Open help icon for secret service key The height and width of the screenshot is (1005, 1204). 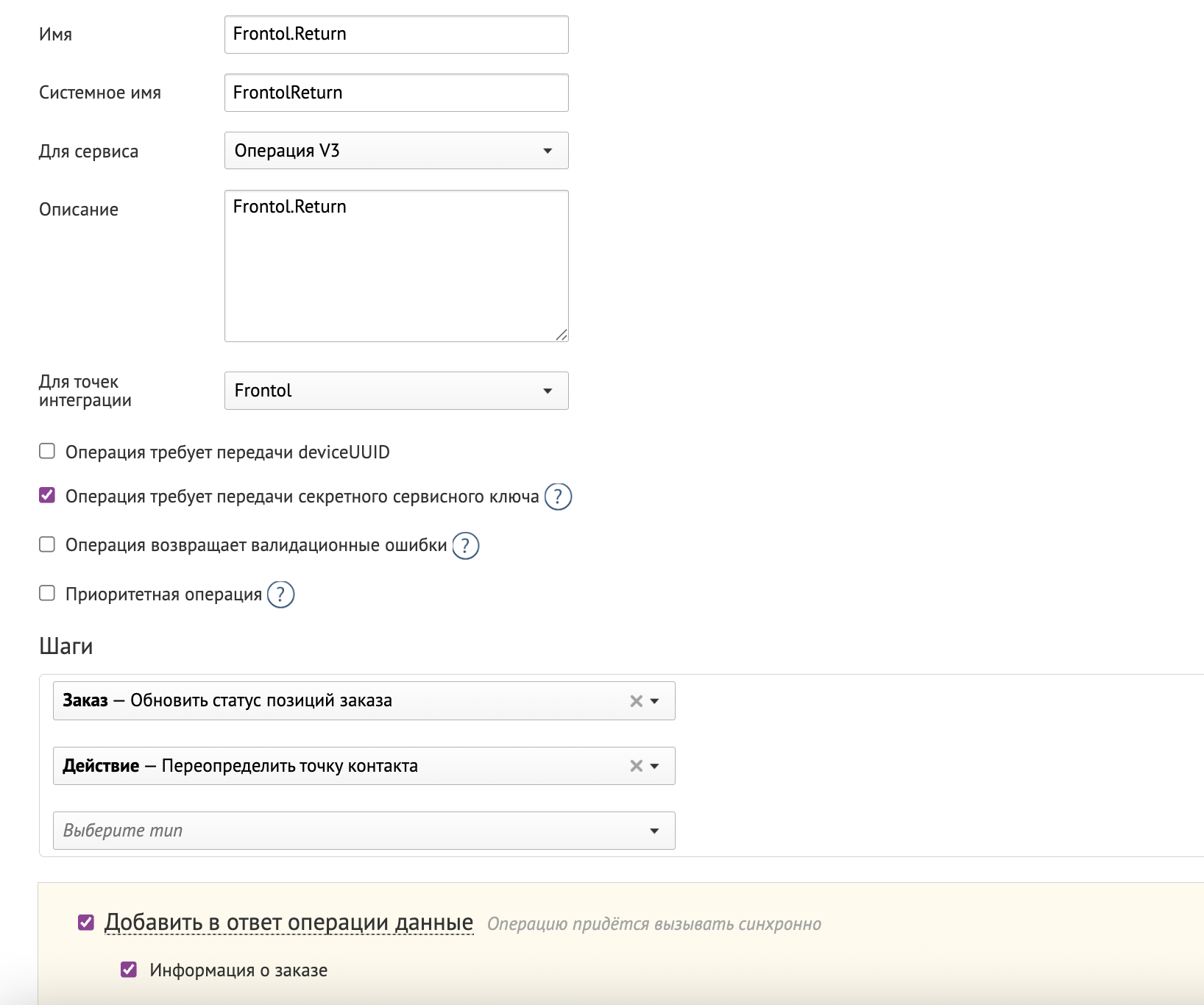[x=558, y=497]
